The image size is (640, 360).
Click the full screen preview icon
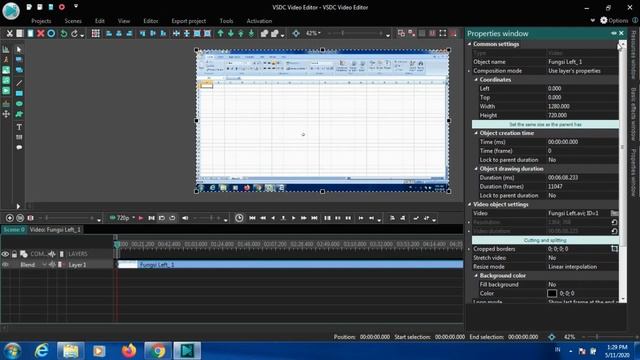coord(443,33)
